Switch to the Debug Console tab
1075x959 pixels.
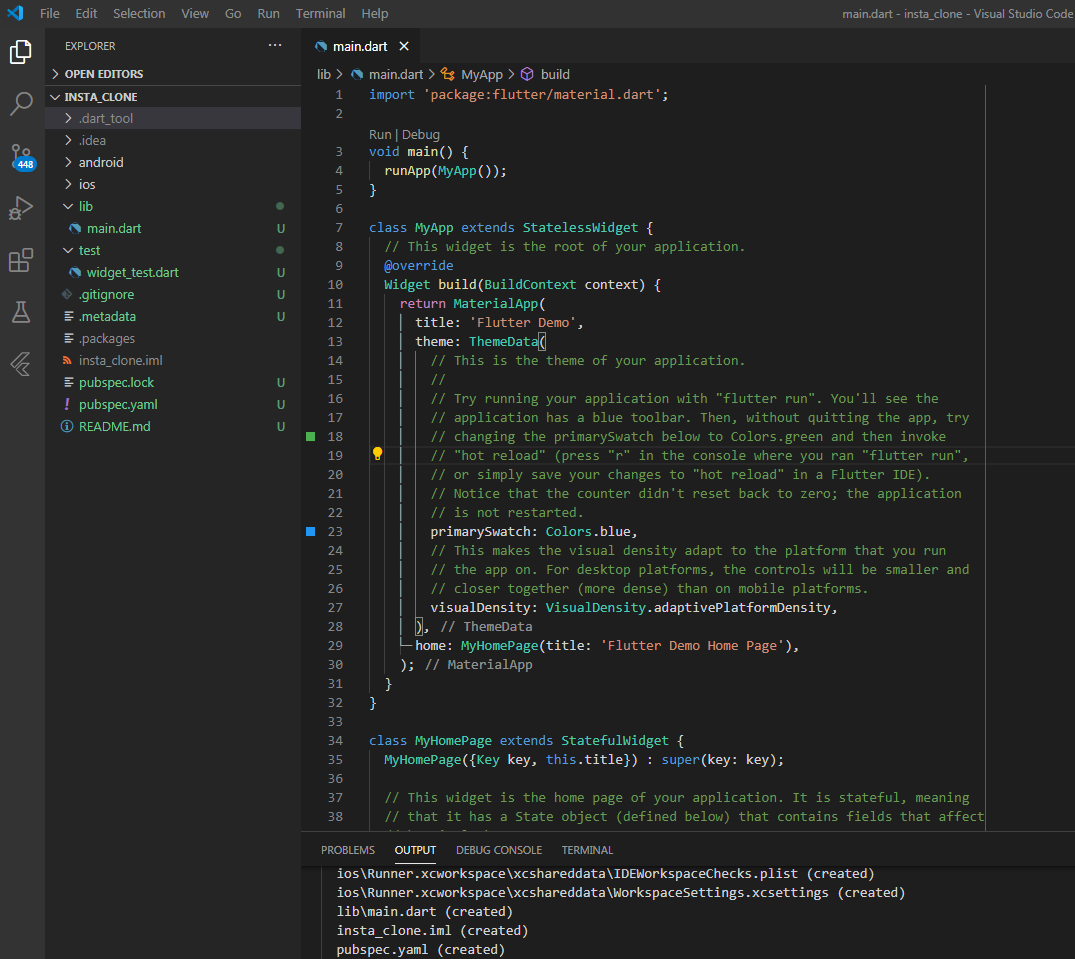click(499, 850)
